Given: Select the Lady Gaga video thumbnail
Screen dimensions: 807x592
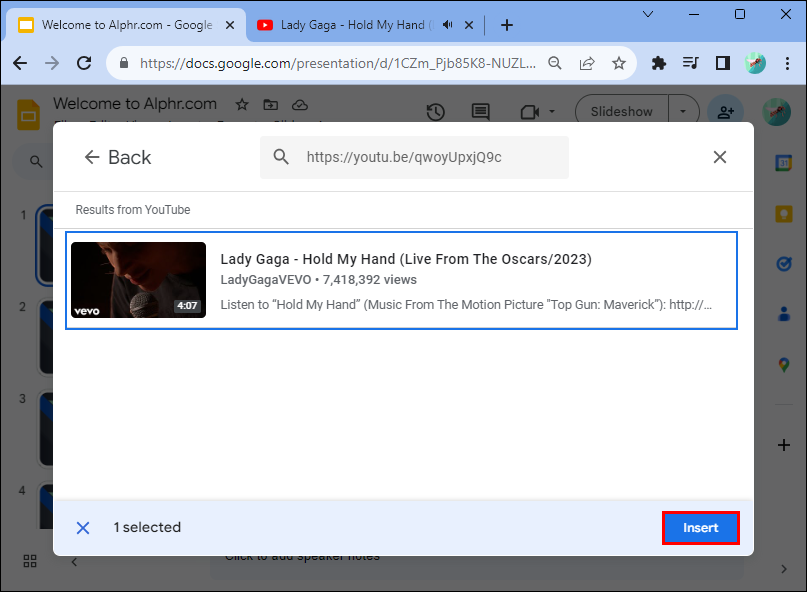Looking at the screenshot, I should tap(138, 280).
